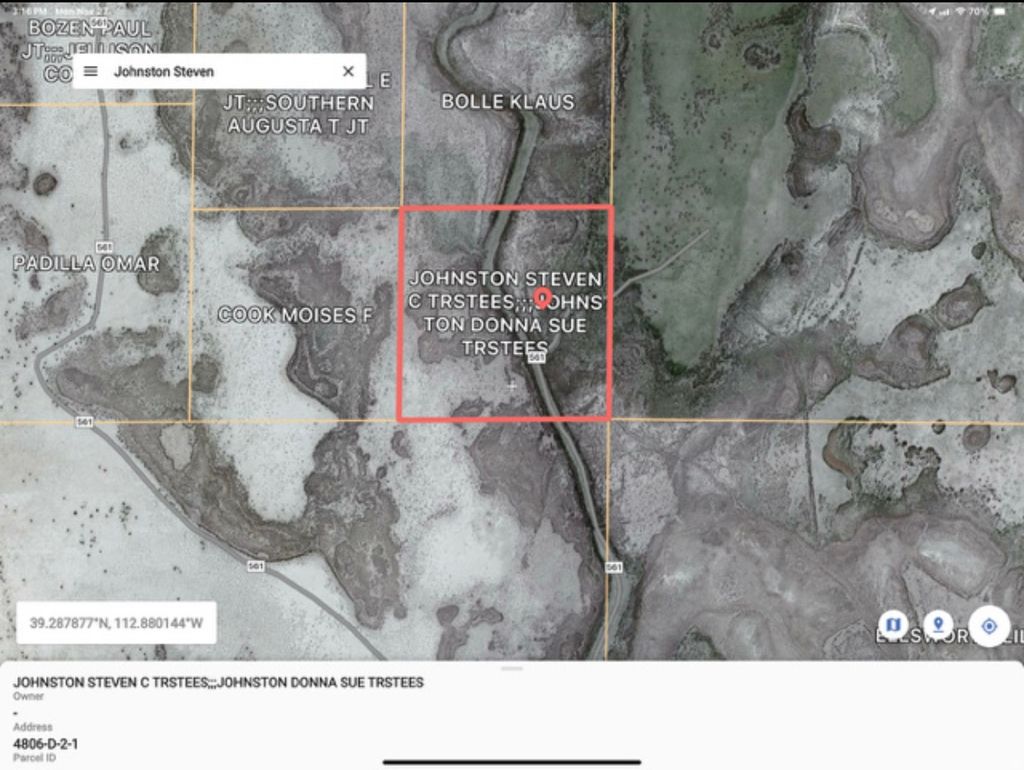Clear the Johnston Steven search
The width and height of the screenshot is (1024, 770).
click(347, 71)
